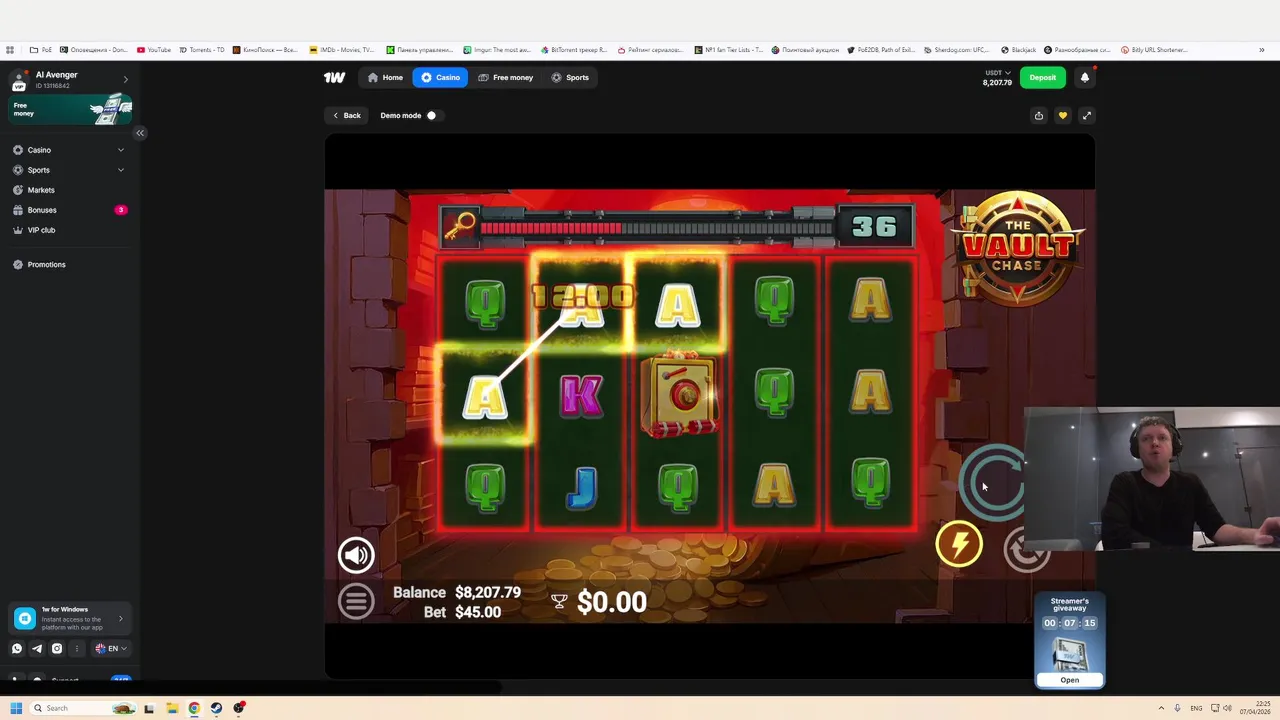
Task: Enter fullscreen with the expand icon
Action: click(1086, 115)
